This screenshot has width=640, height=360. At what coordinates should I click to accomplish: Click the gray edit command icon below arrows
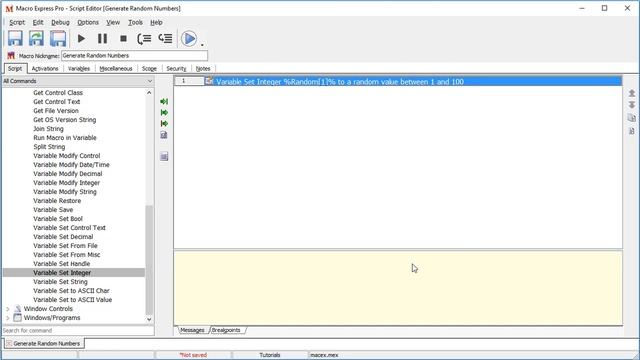click(164, 135)
